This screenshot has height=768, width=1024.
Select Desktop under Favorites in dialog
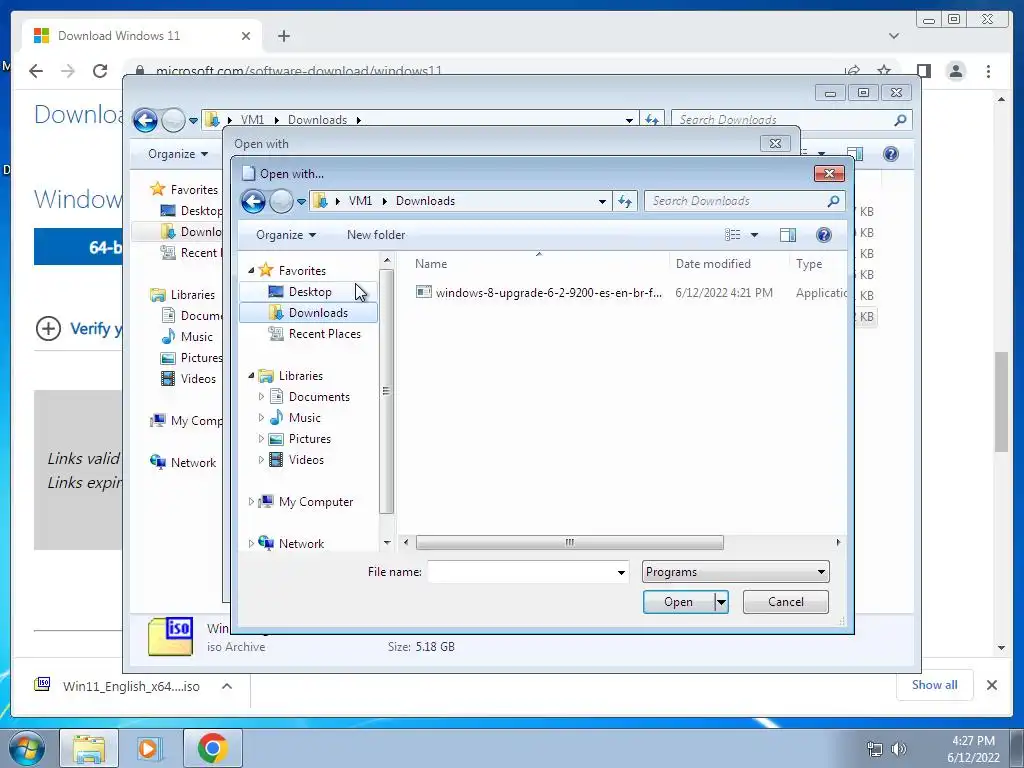pos(308,292)
